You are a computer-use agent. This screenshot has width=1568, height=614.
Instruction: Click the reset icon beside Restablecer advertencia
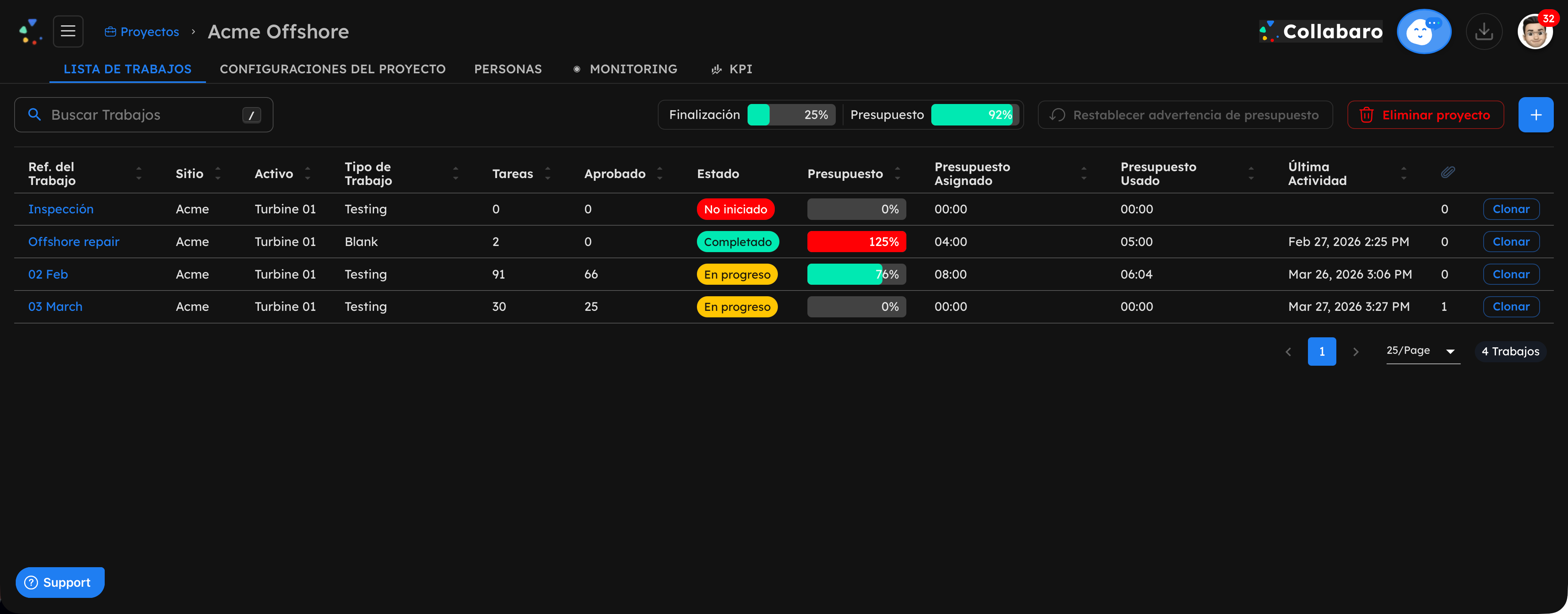pyautogui.click(x=1057, y=114)
